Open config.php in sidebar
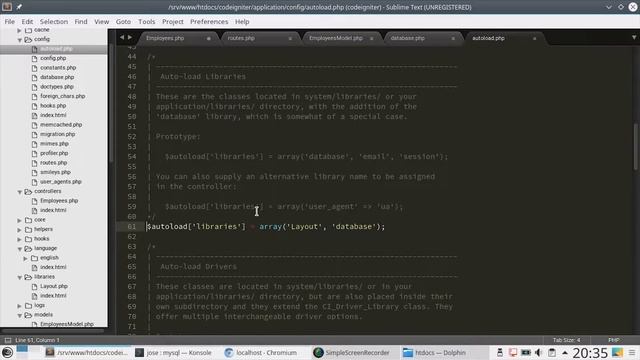 (53, 58)
